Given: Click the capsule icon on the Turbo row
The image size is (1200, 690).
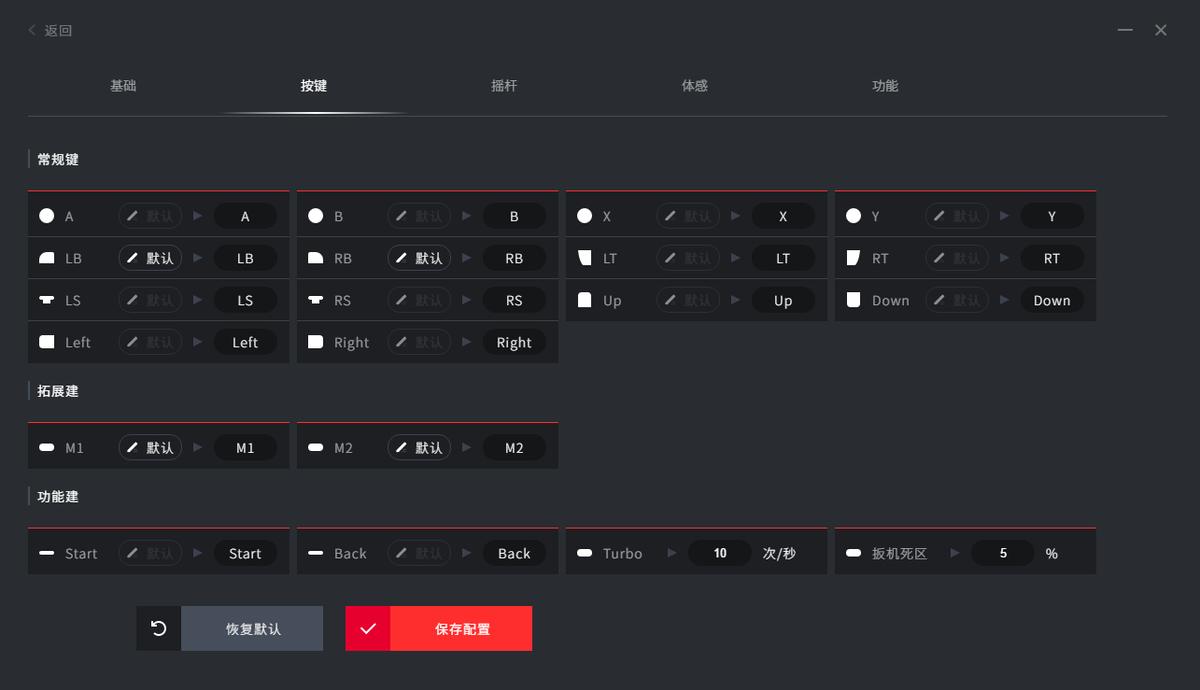Looking at the screenshot, I should pos(585,552).
